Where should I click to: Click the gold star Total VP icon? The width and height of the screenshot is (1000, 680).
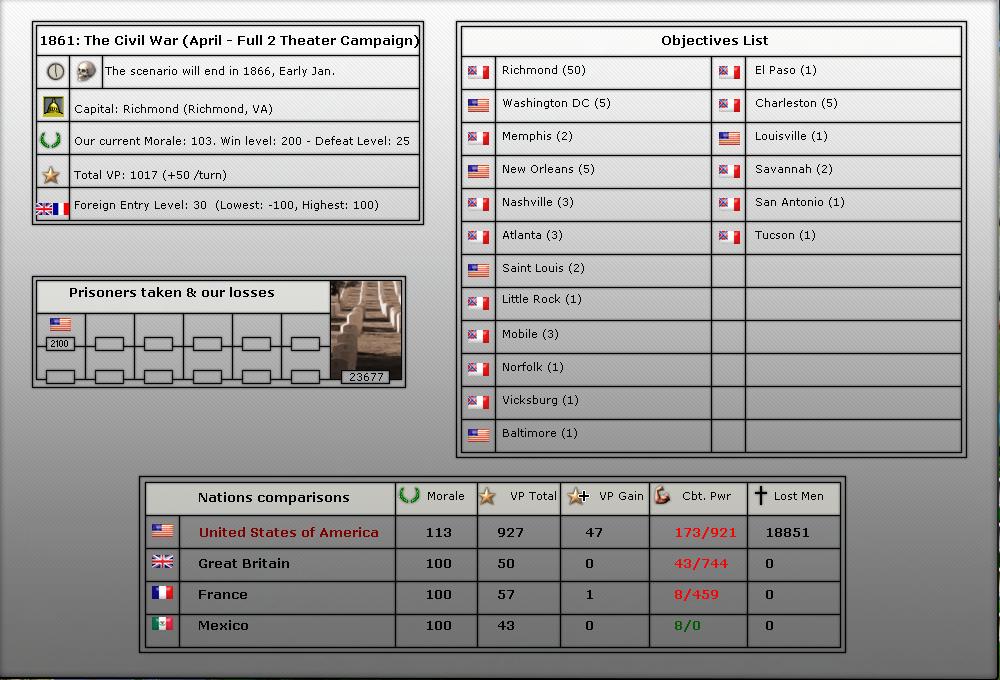(x=52, y=175)
